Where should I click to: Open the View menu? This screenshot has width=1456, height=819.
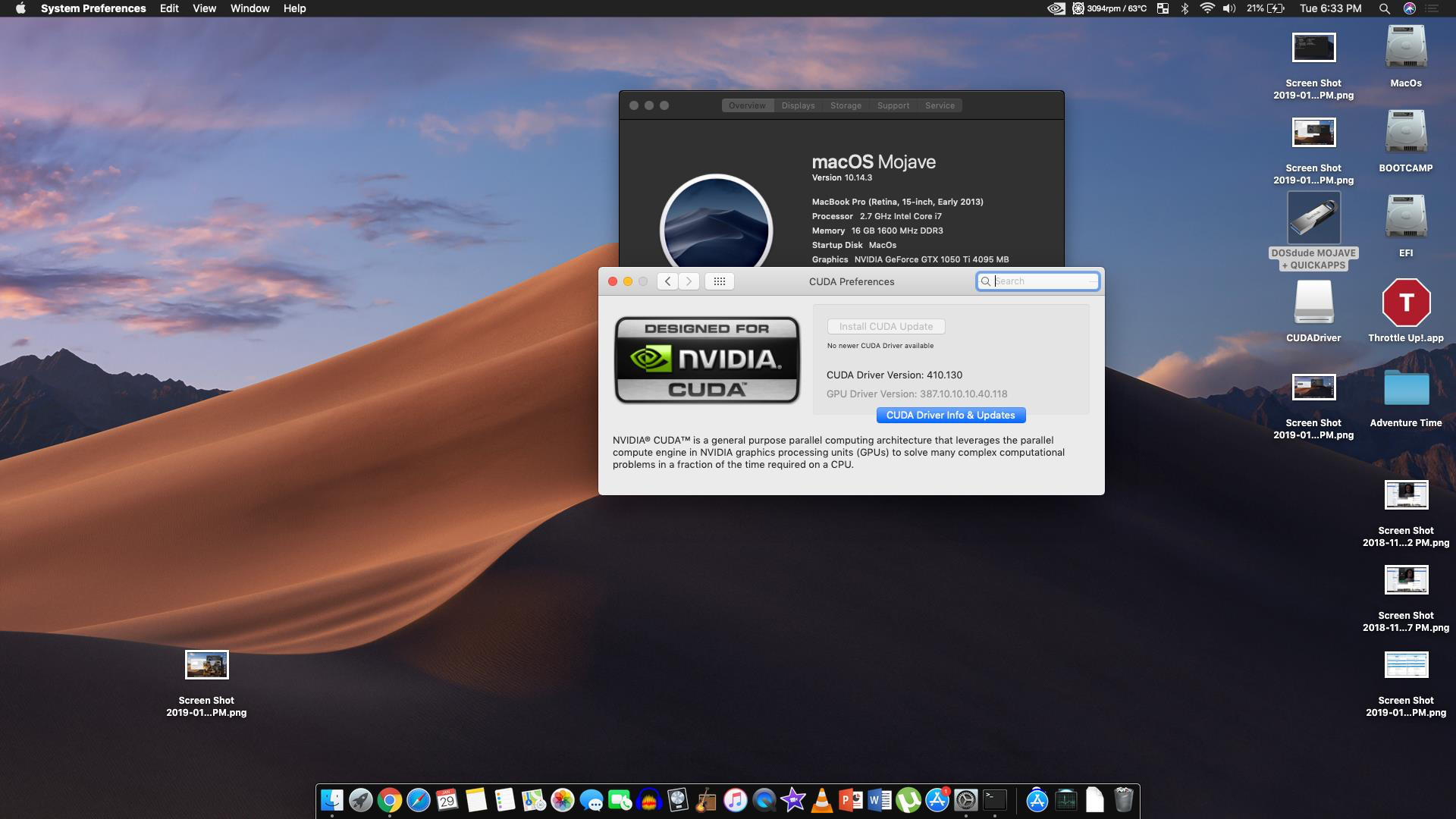tap(204, 8)
